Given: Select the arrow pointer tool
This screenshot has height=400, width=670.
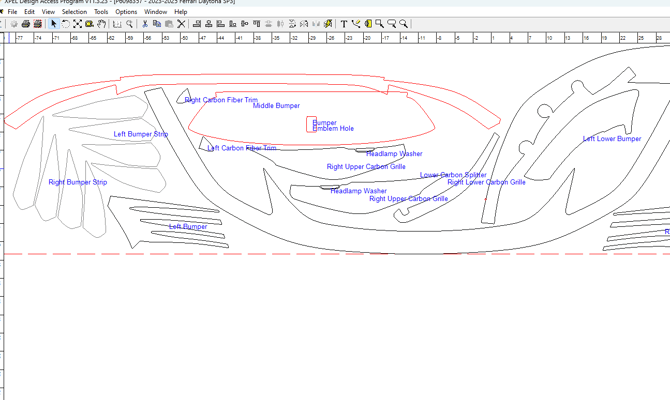Looking at the screenshot, I should pyautogui.click(x=54, y=24).
